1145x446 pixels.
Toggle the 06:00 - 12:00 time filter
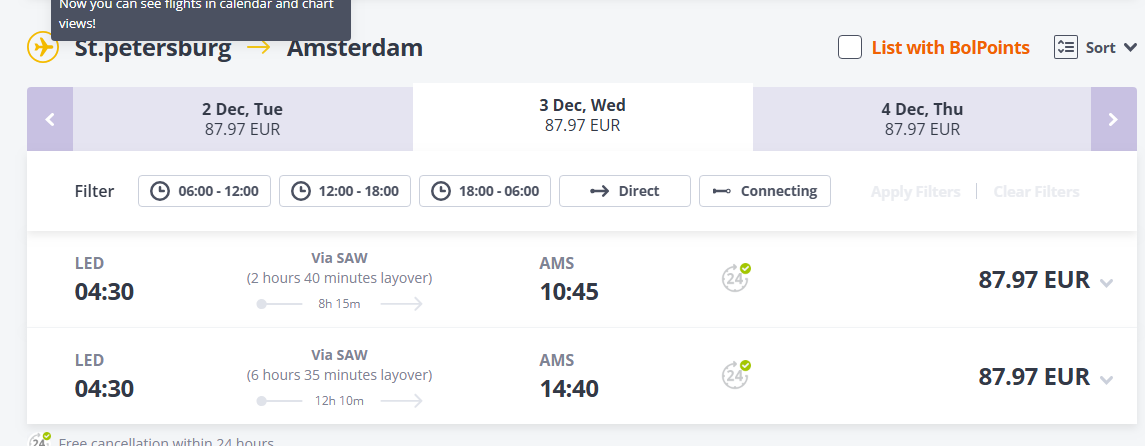pos(204,191)
